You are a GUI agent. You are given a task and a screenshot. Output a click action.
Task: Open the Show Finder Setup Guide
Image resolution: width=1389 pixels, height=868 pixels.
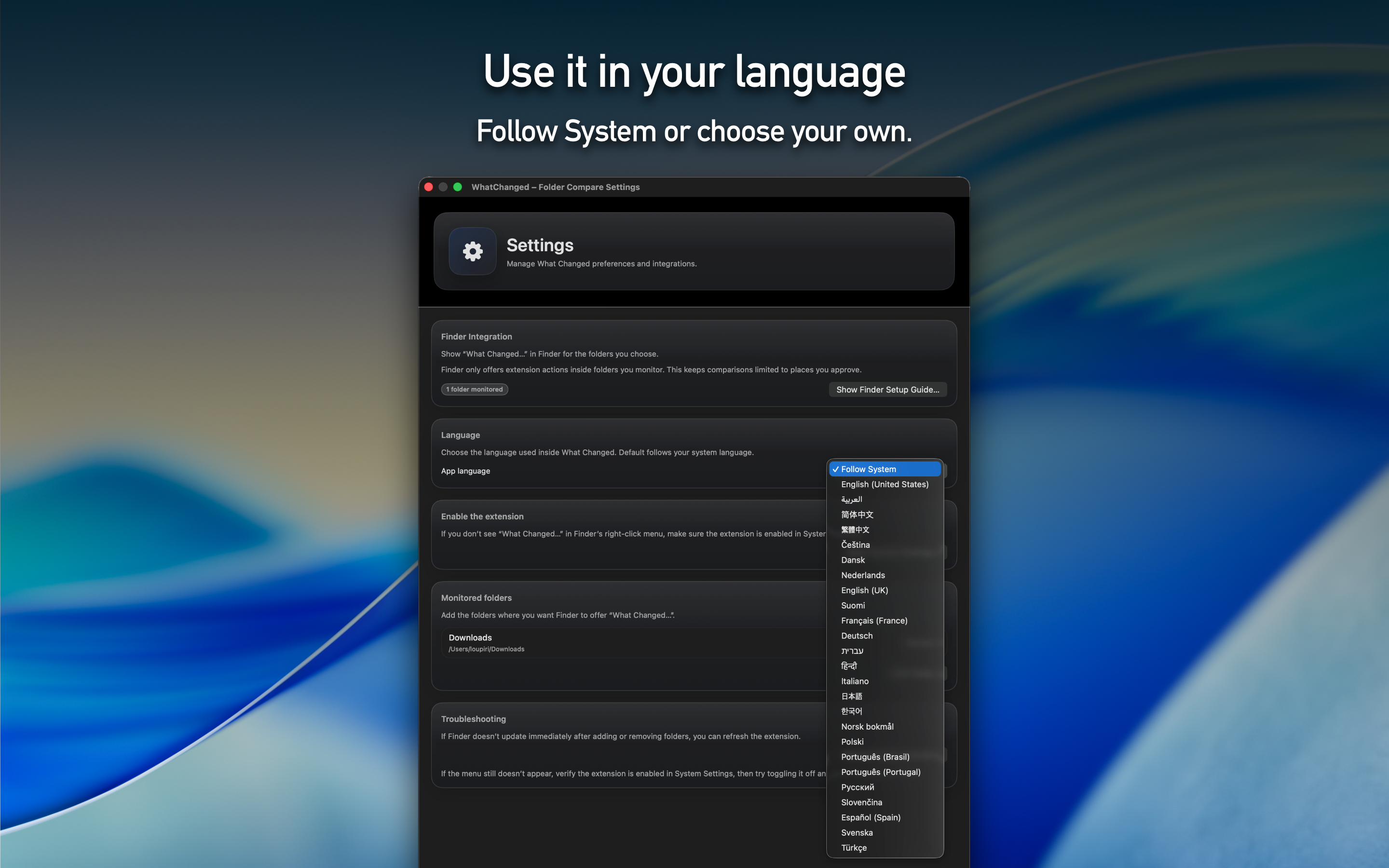click(x=887, y=390)
